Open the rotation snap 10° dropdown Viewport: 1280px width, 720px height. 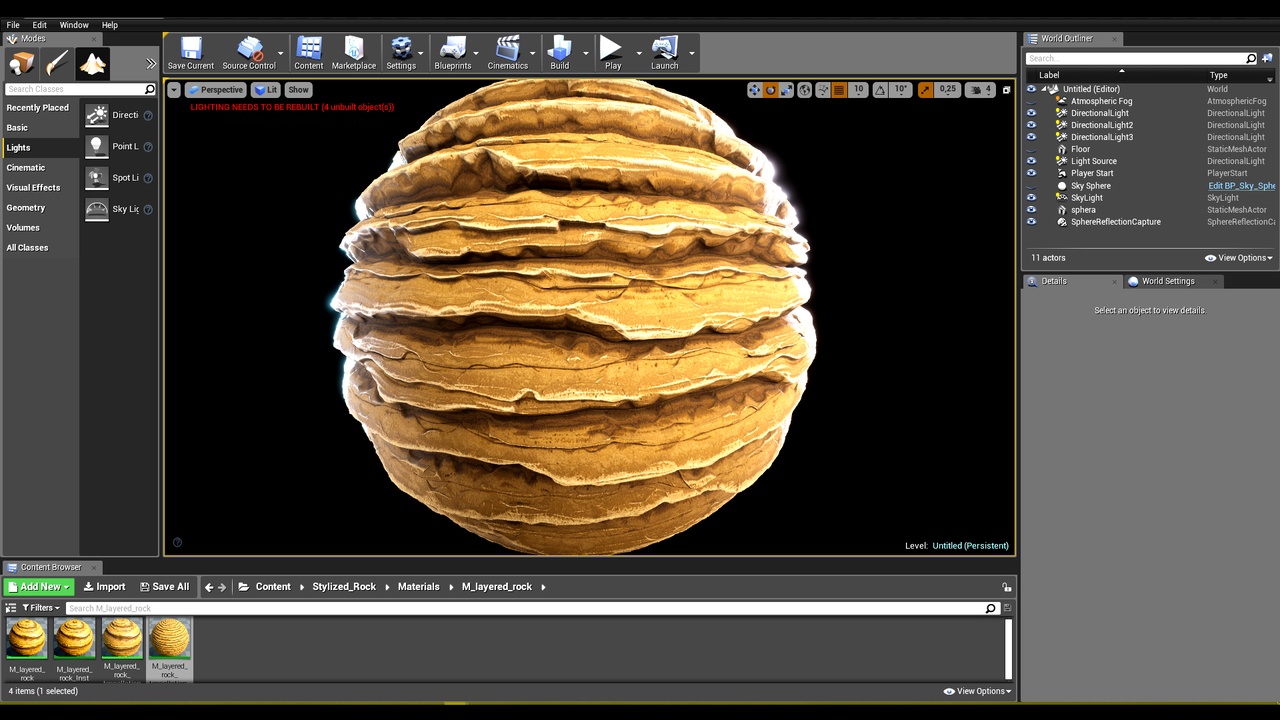point(901,90)
